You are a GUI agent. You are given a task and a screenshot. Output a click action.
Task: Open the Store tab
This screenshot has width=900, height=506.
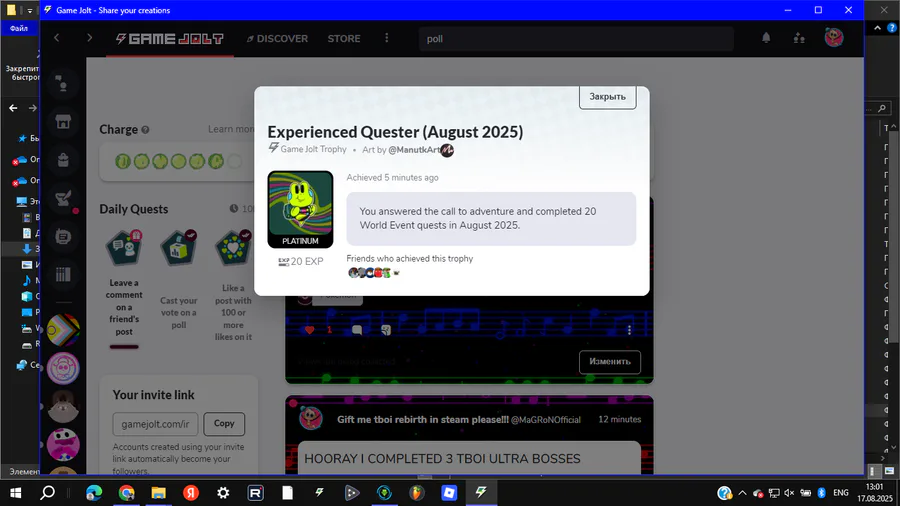344,38
